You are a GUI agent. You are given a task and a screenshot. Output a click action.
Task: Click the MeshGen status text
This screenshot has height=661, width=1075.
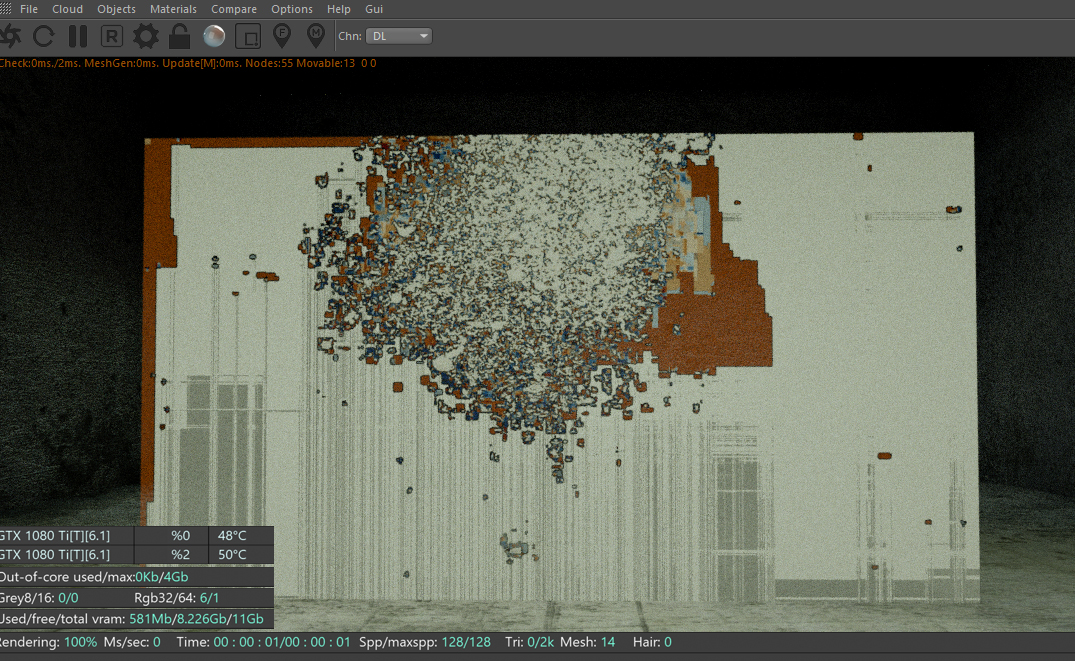point(121,63)
